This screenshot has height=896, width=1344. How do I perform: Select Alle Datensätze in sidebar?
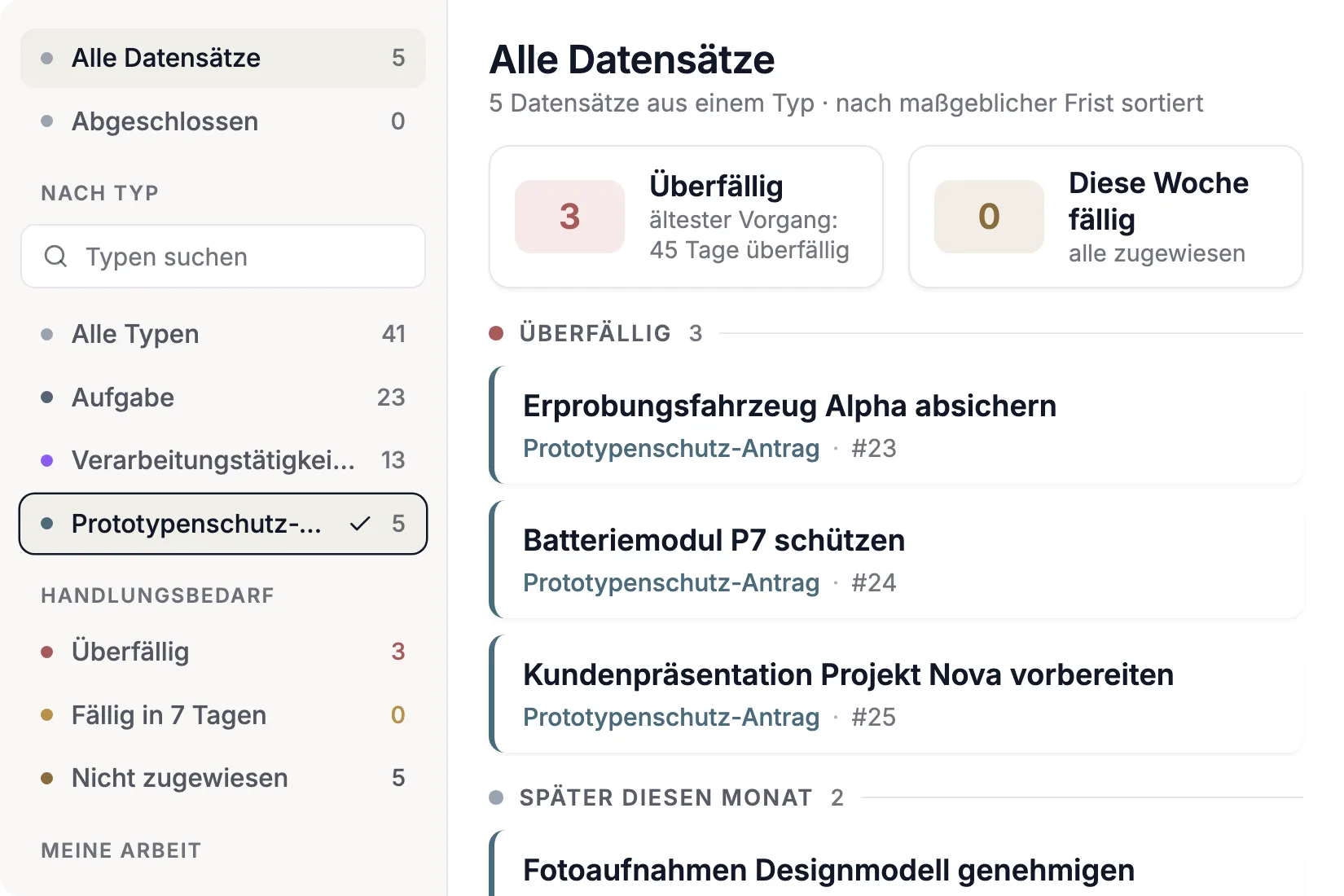223,58
